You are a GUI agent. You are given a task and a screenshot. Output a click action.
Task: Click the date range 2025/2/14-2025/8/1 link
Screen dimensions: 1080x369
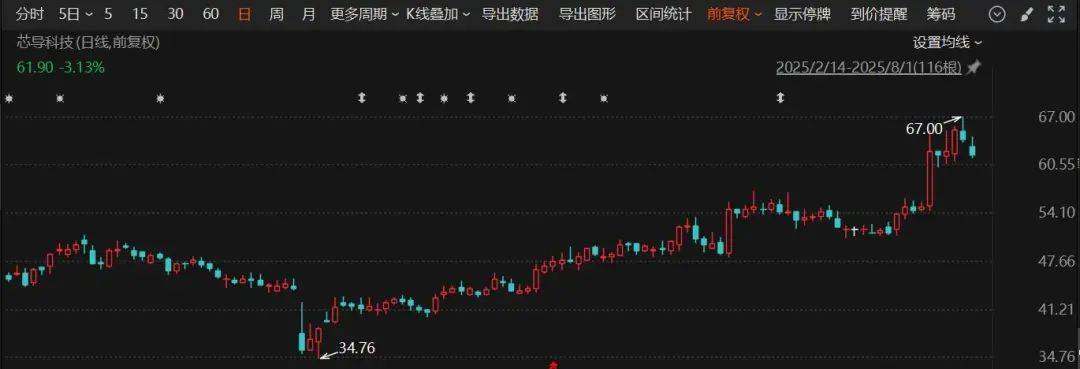869,67
